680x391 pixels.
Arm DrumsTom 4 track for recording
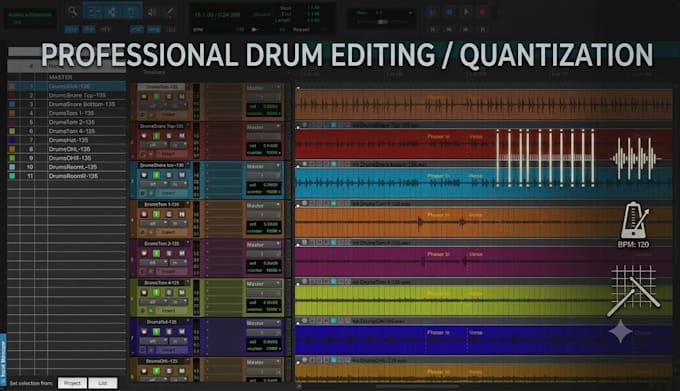(144, 293)
